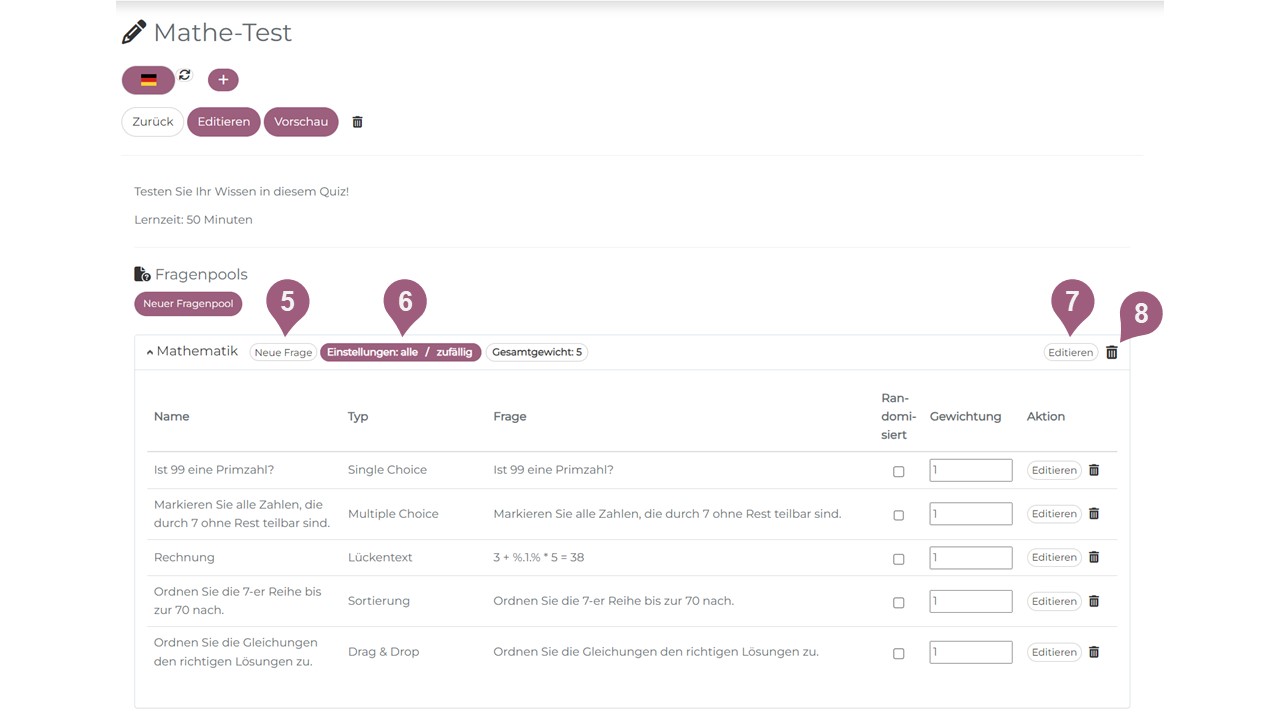Delete the Drag & Drop question
Image resolution: width=1280 pixels, height=720 pixels.
coord(1094,652)
